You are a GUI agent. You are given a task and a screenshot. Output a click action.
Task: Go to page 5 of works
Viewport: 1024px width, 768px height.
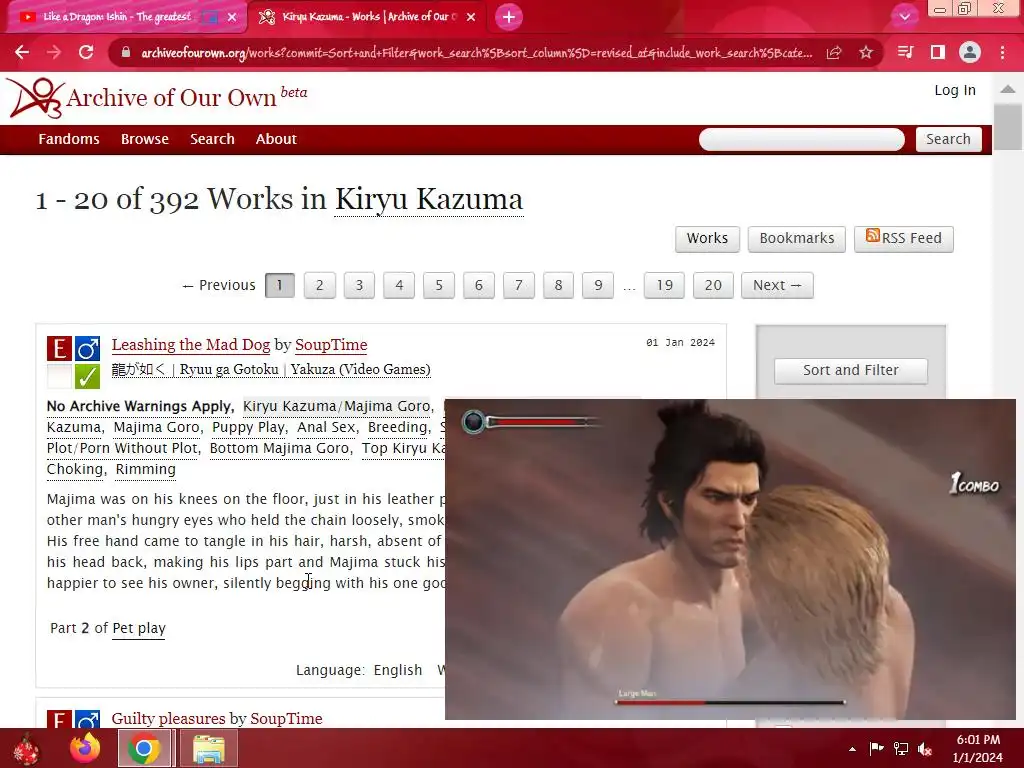(x=439, y=285)
